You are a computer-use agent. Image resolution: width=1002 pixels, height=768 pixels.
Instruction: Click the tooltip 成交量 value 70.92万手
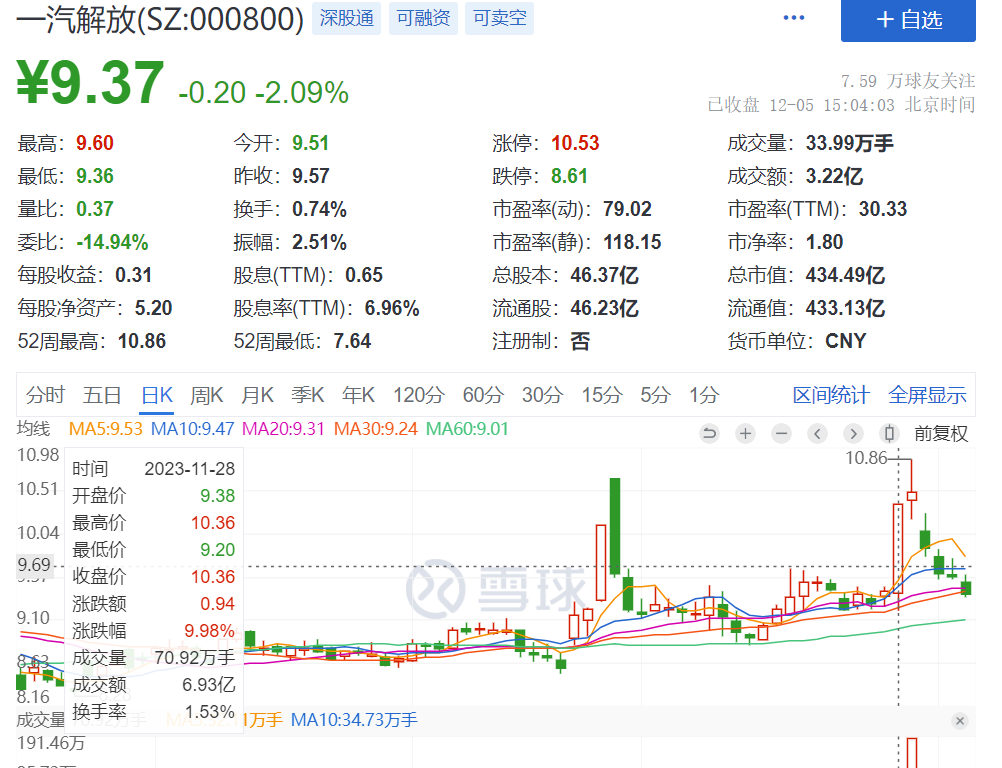pos(194,657)
